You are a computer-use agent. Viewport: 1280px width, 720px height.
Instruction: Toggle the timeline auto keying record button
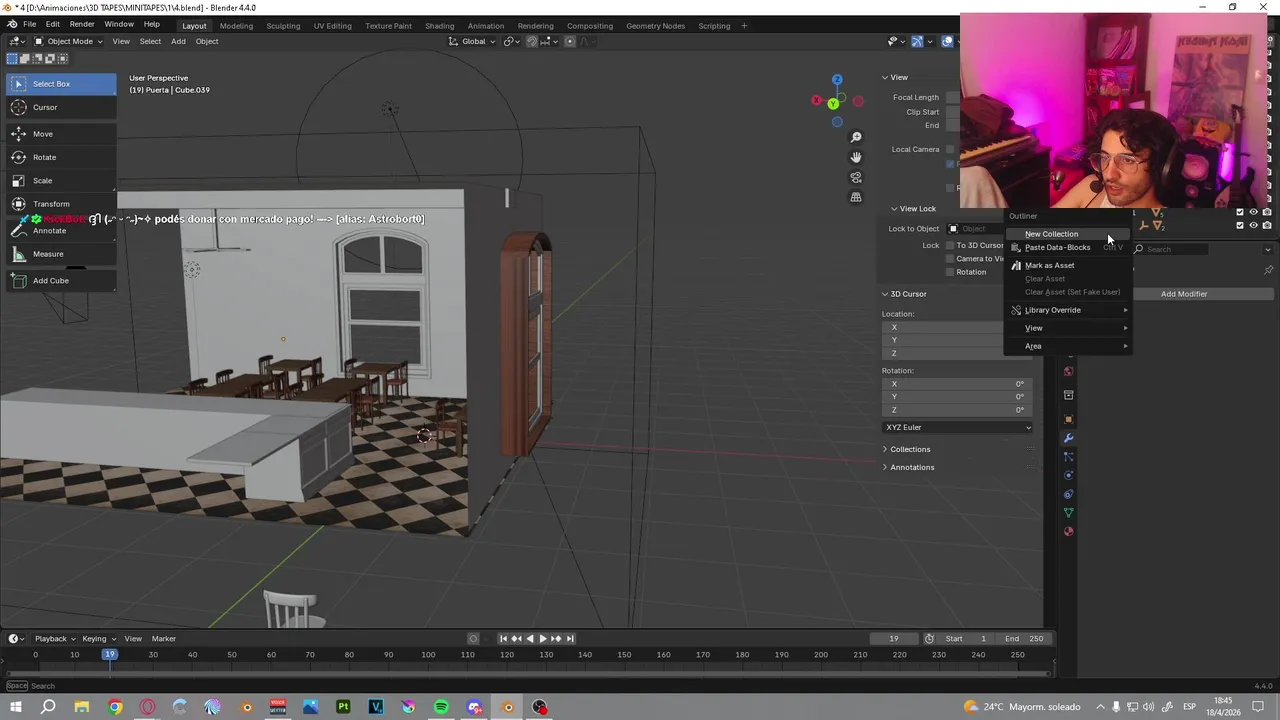(x=473, y=639)
